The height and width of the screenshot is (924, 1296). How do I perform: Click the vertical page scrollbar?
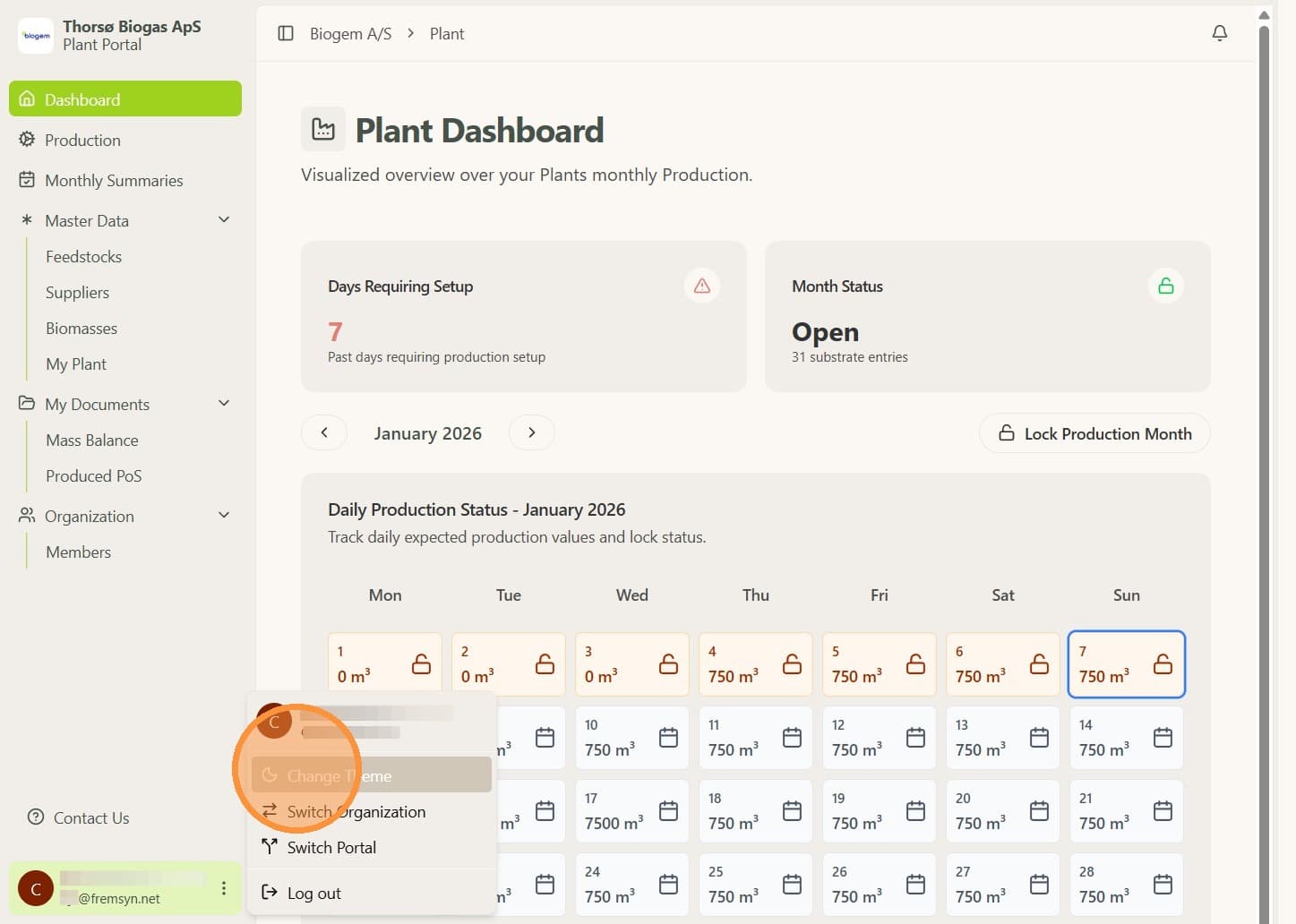(x=1264, y=466)
